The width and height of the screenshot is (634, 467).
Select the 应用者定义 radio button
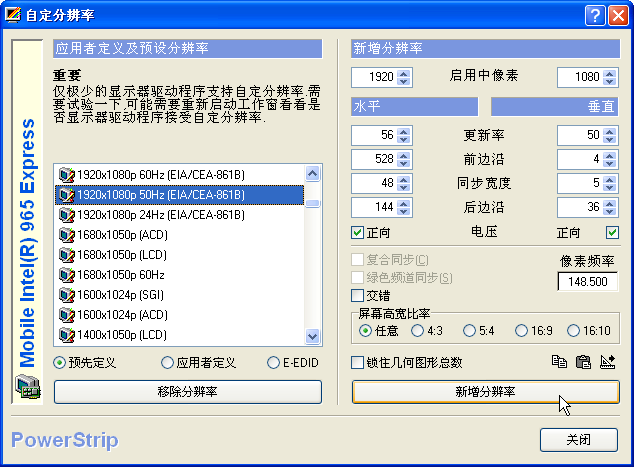pyautogui.click(x=167, y=362)
